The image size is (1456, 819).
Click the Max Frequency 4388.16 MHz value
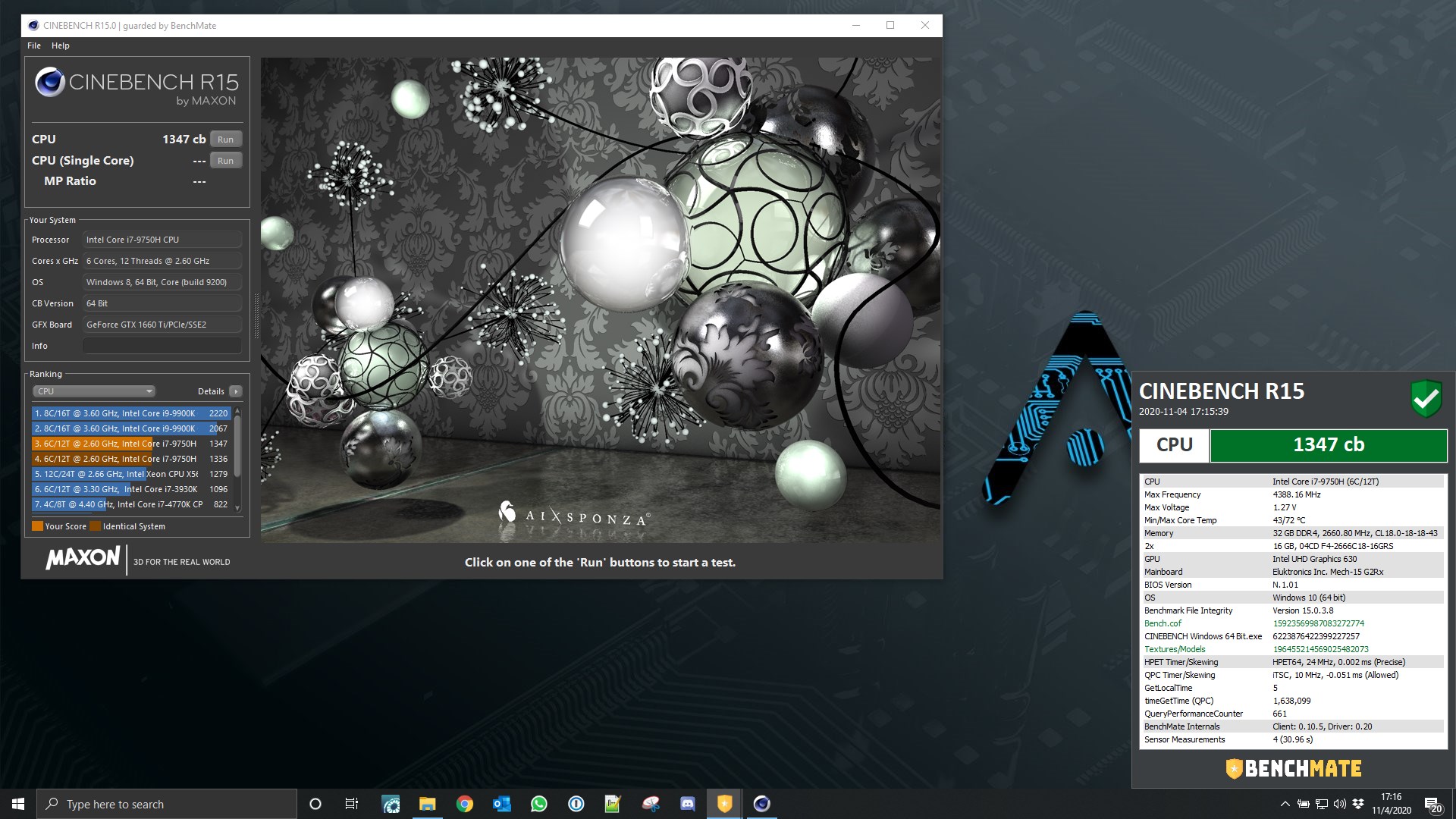click(1297, 494)
